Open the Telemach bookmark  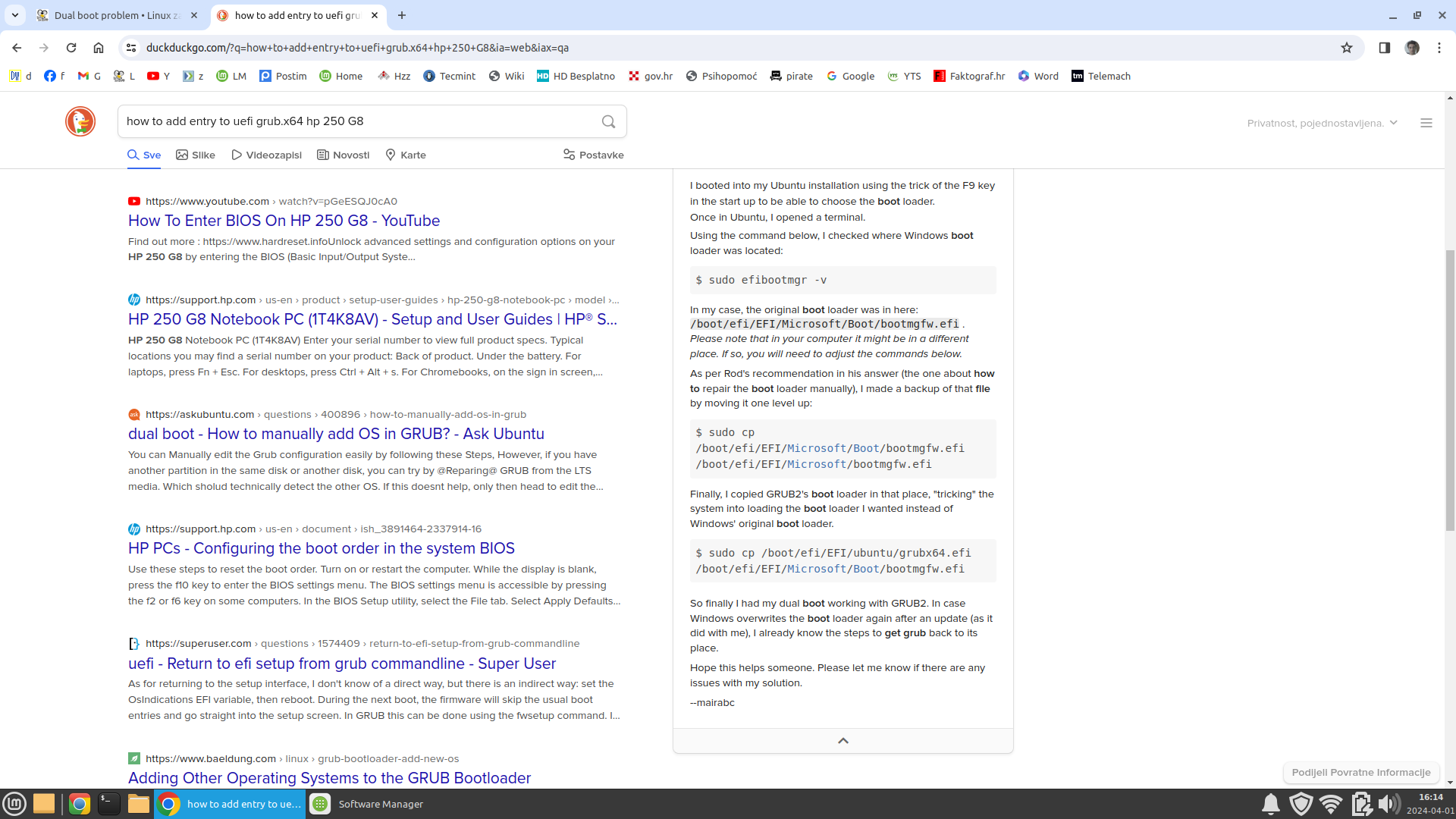pyautogui.click(x=1101, y=76)
